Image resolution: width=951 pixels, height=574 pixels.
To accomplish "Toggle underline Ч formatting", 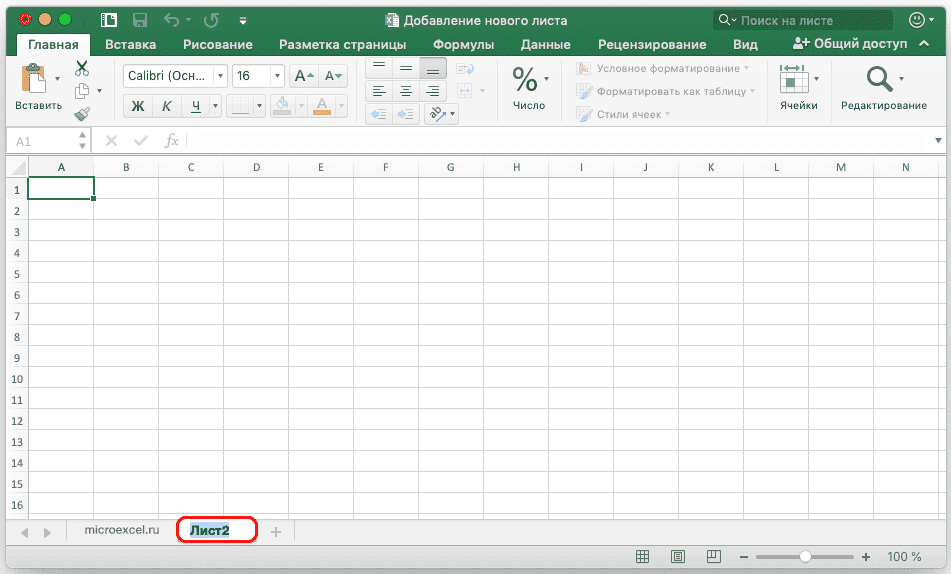I will coord(196,106).
